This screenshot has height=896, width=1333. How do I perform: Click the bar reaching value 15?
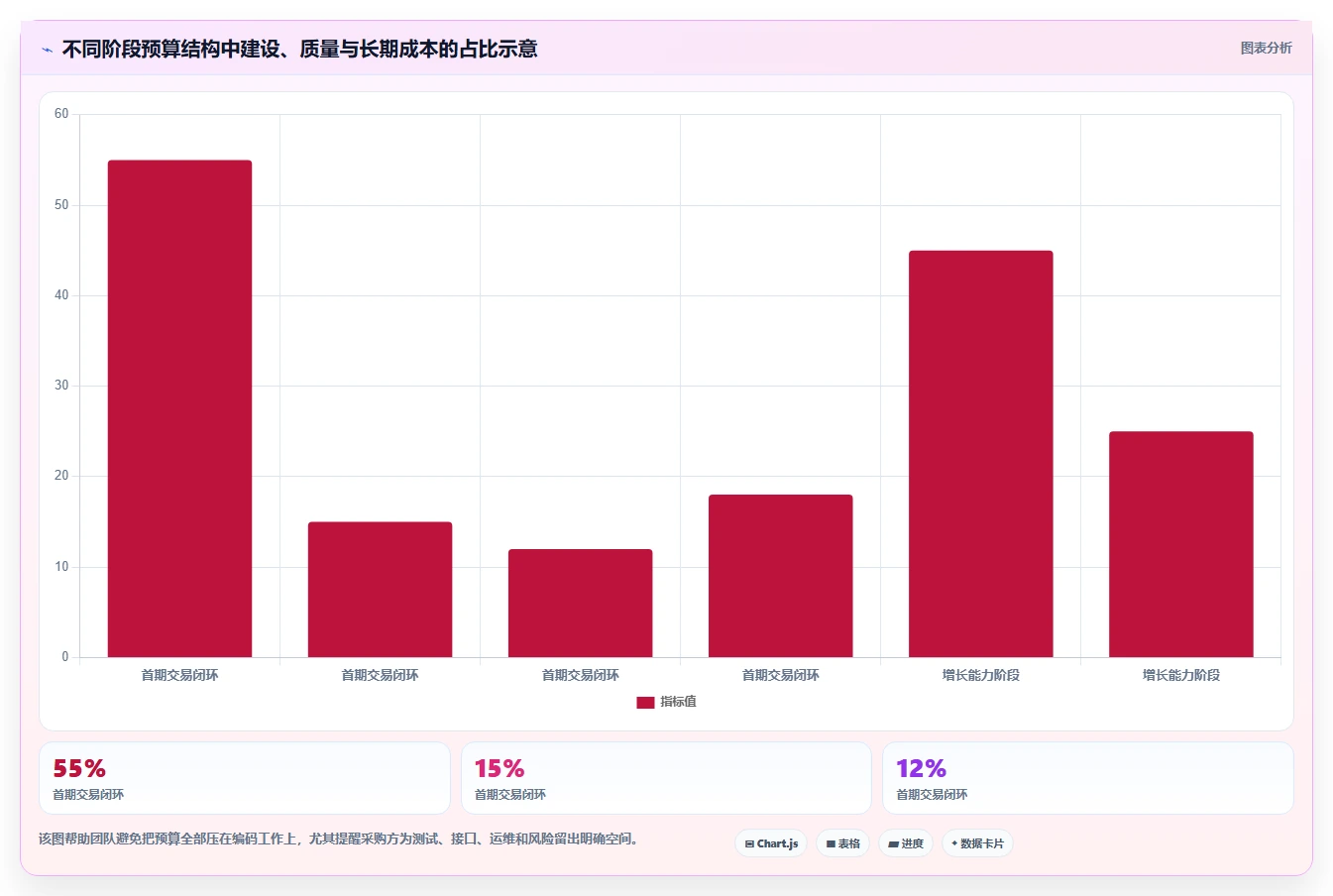[380, 590]
